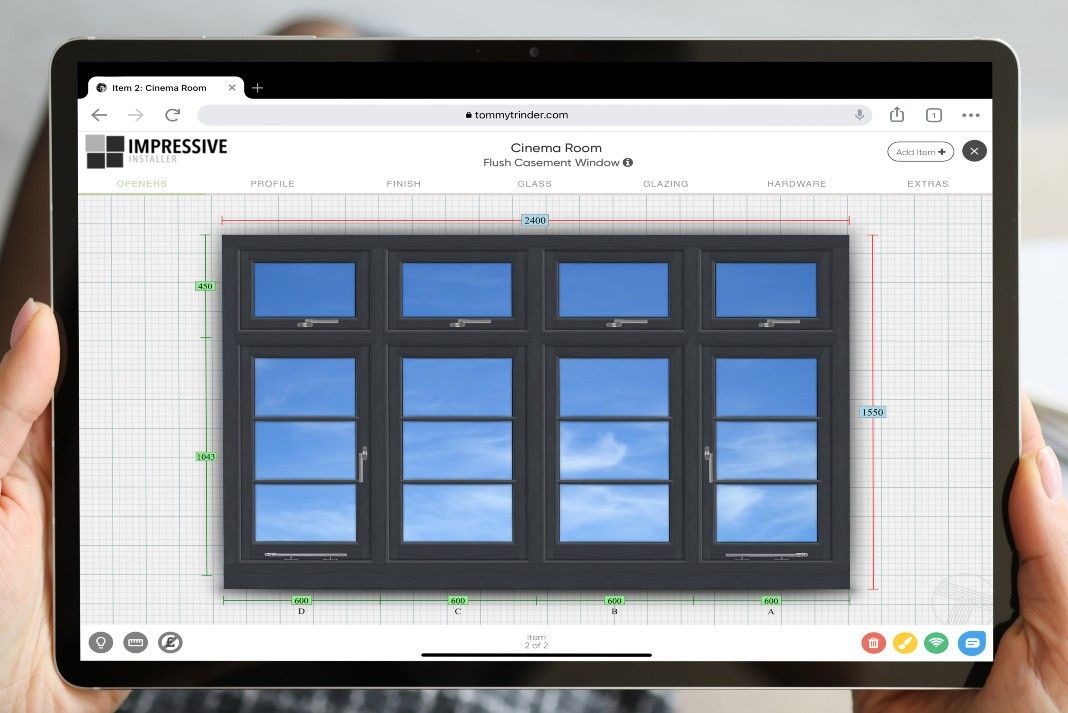Open the yellow paintbrush design icon
The height and width of the screenshot is (713, 1068).
[905, 643]
